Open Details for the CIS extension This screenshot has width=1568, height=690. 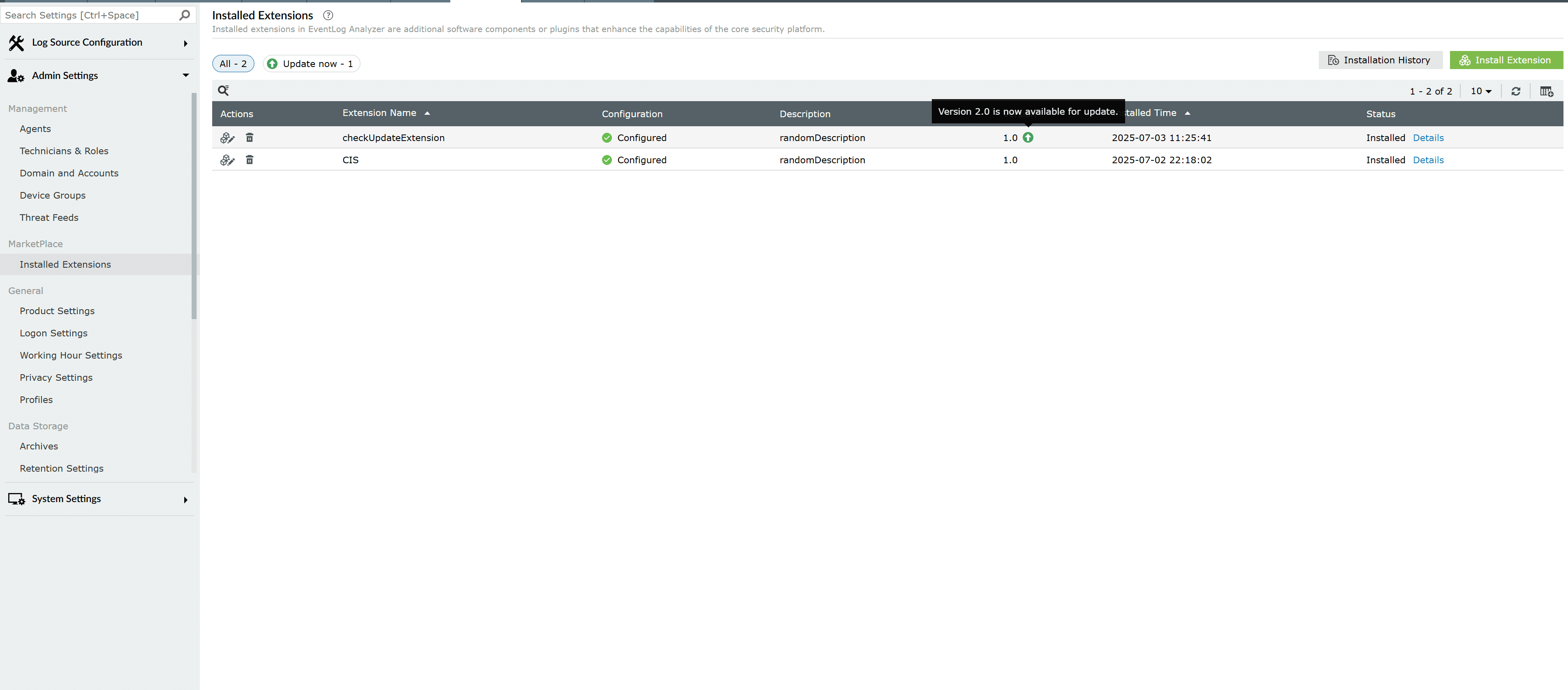[x=1429, y=160]
